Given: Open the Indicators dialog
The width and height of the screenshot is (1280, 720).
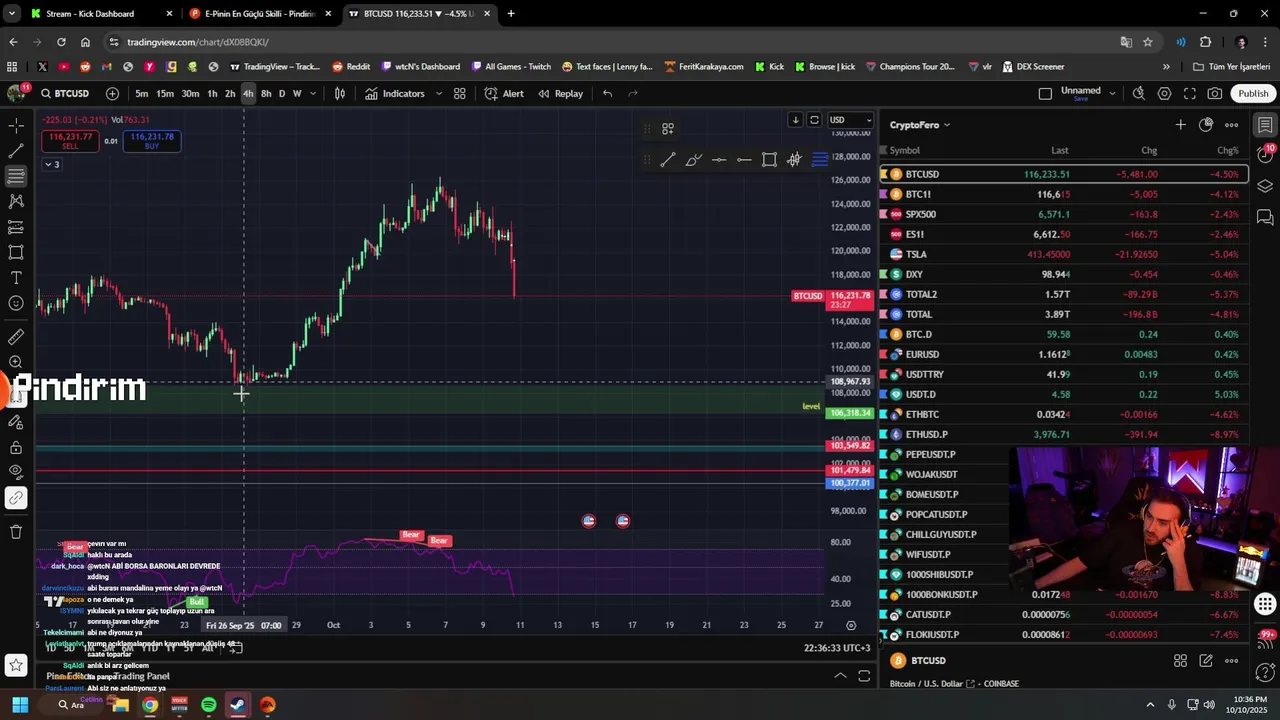Looking at the screenshot, I should [394, 93].
